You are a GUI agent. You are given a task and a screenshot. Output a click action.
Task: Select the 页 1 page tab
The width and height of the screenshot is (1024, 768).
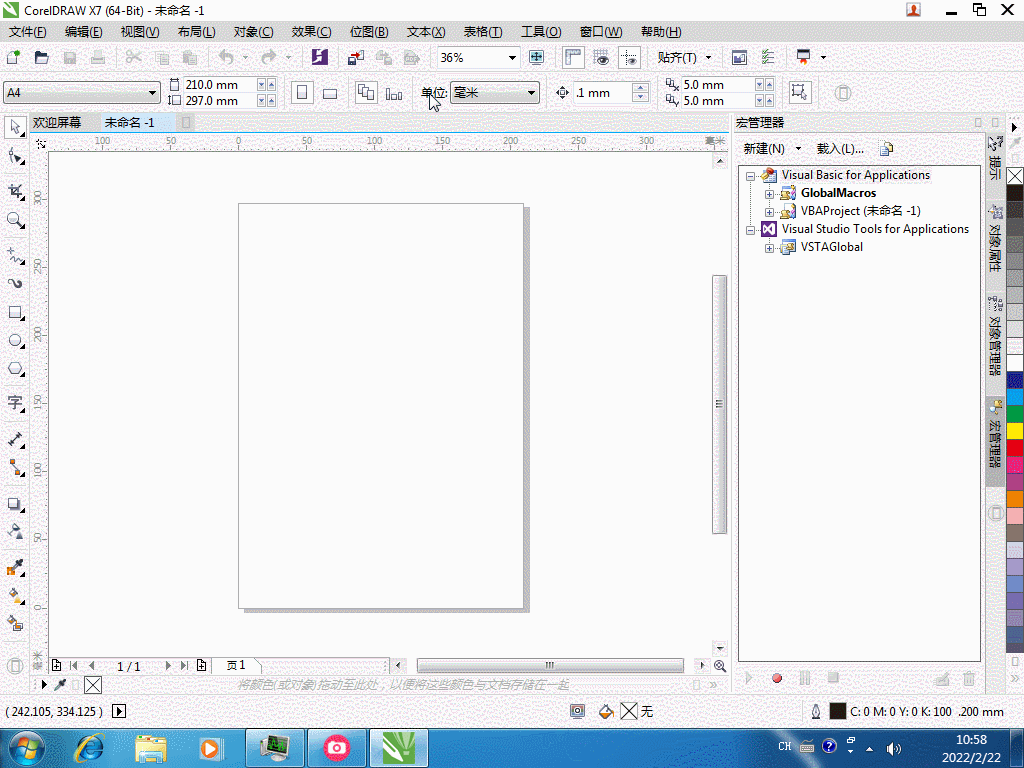point(236,665)
